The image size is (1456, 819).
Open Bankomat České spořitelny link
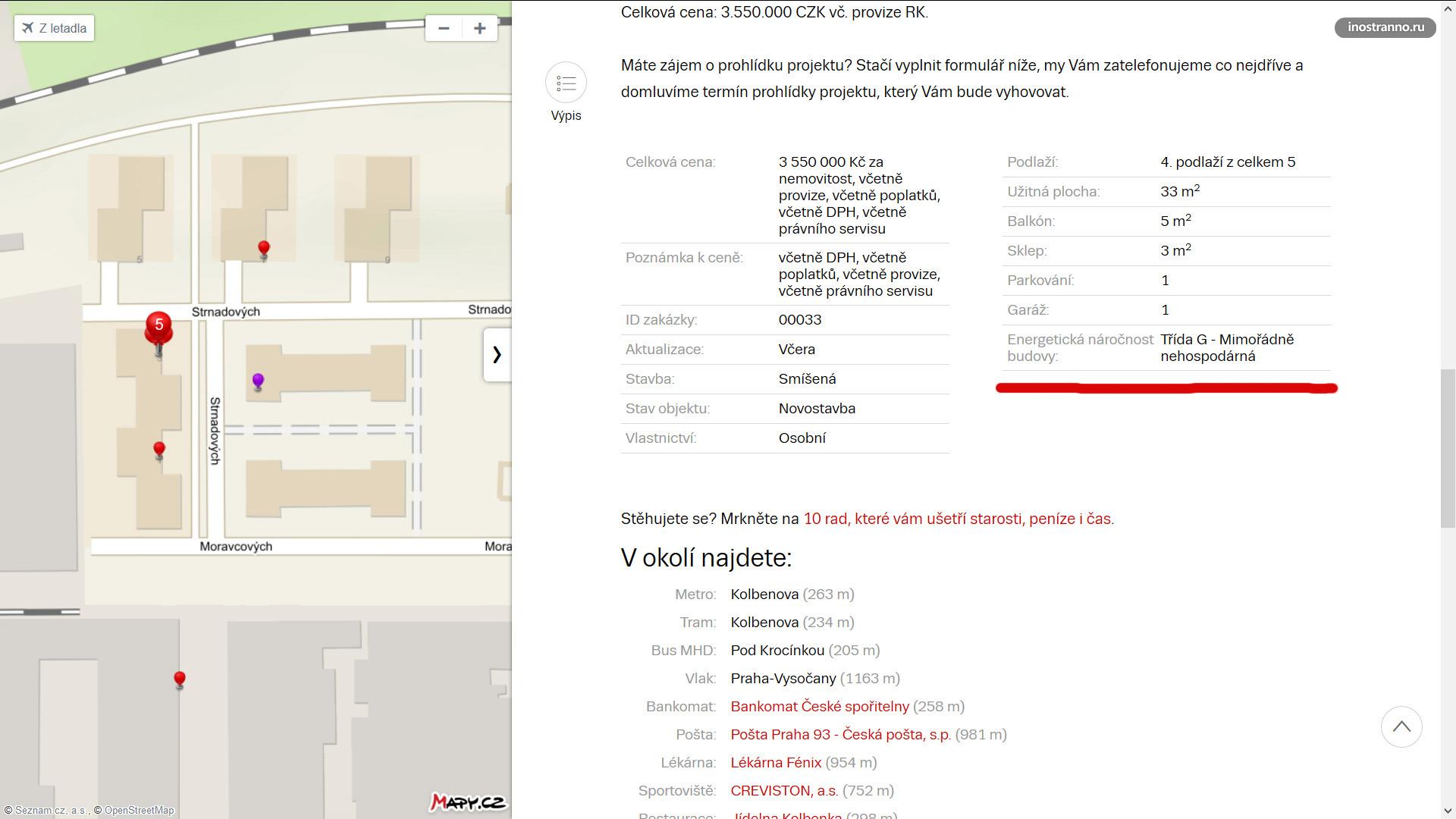[819, 706]
